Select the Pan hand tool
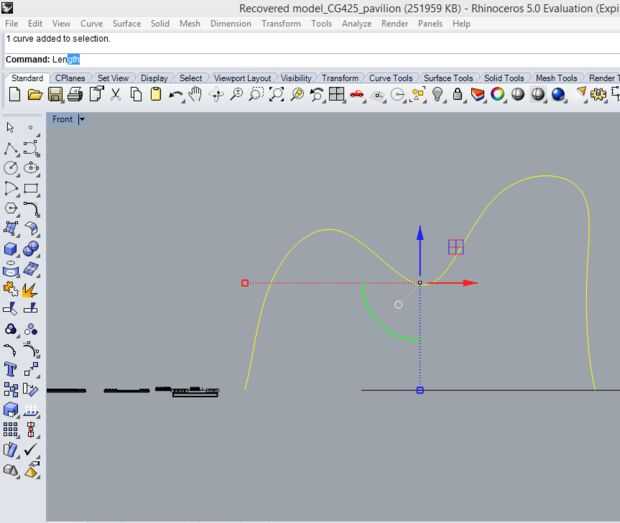The image size is (620, 523). pyautogui.click(x=195, y=95)
